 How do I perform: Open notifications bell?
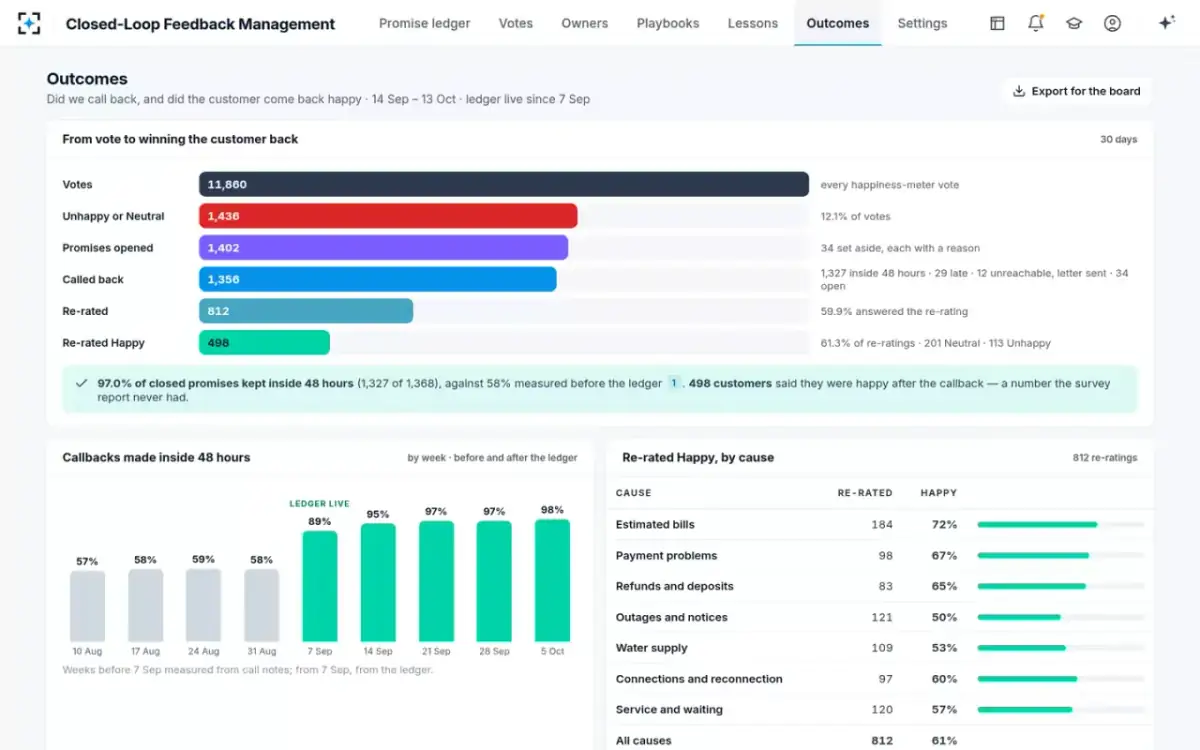[x=1036, y=23]
